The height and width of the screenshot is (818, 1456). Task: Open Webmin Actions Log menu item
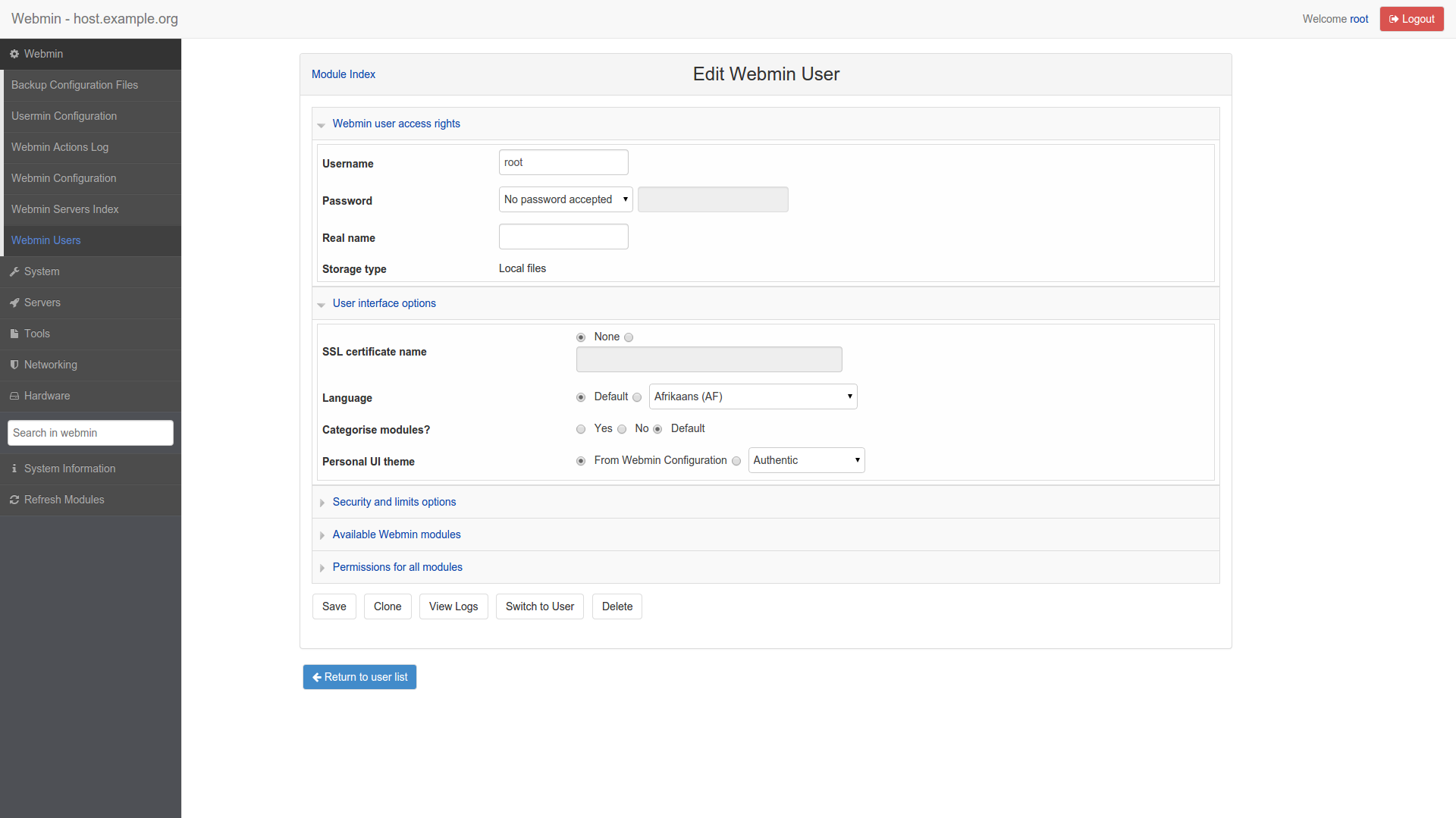[x=92, y=147]
